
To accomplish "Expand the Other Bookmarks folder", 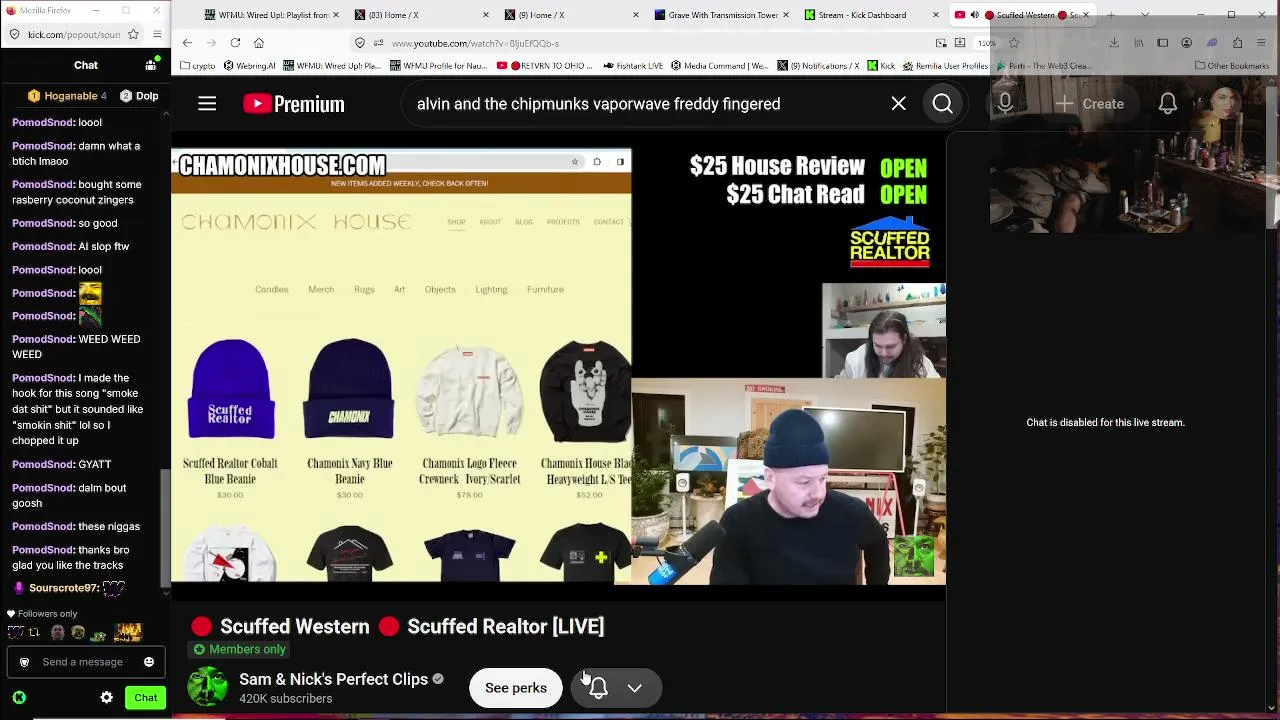I will pos(1232,66).
